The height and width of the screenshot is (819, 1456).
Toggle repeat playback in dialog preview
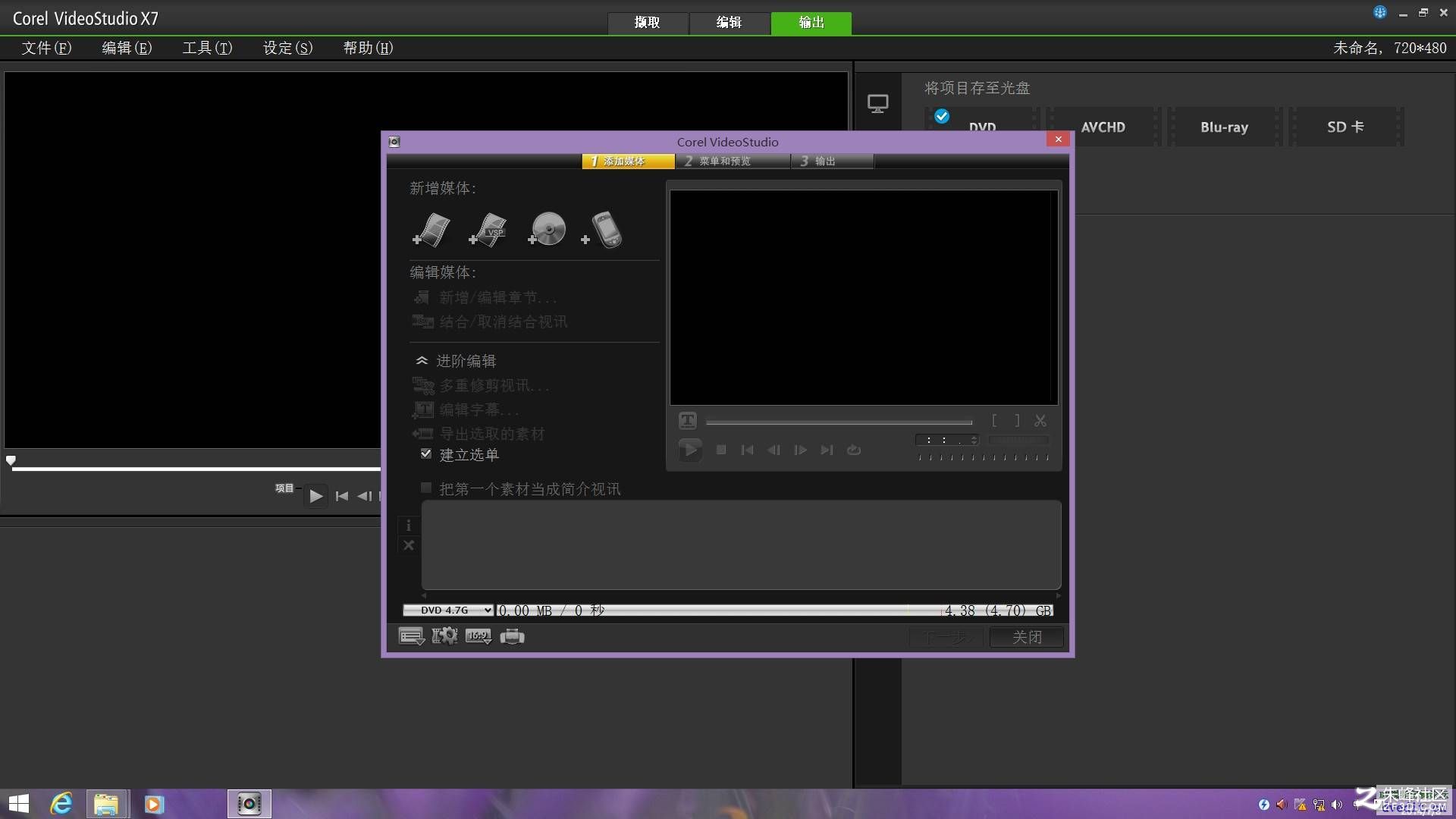coord(854,450)
